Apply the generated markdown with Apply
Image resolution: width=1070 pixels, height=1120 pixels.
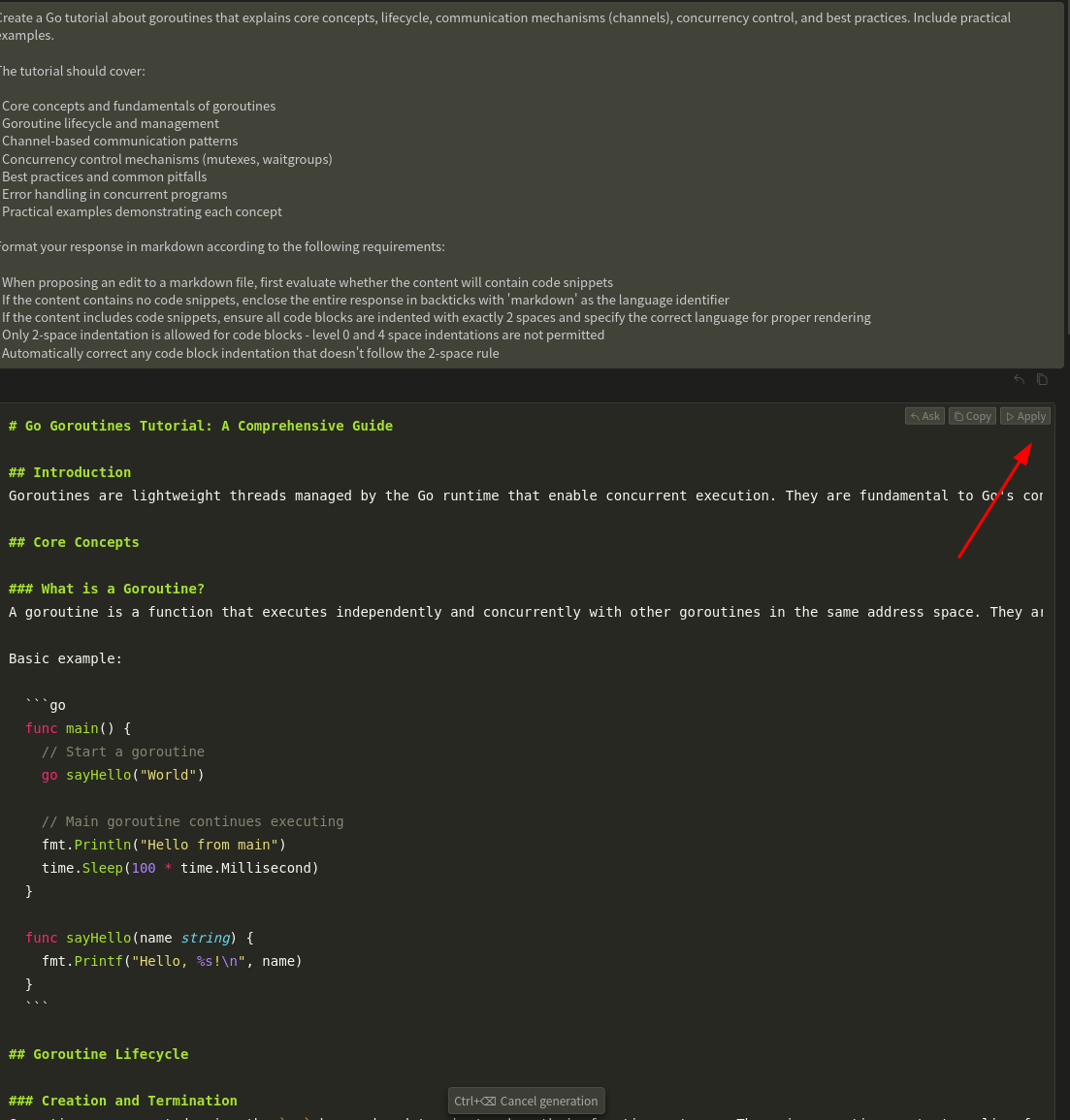coord(1025,416)
